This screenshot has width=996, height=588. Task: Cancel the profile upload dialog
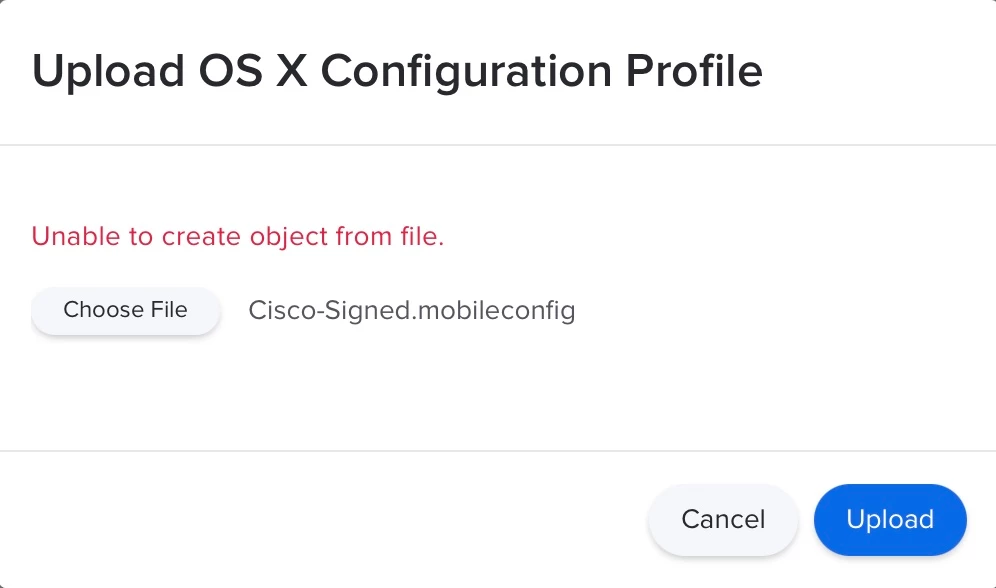tap(723, 520)
